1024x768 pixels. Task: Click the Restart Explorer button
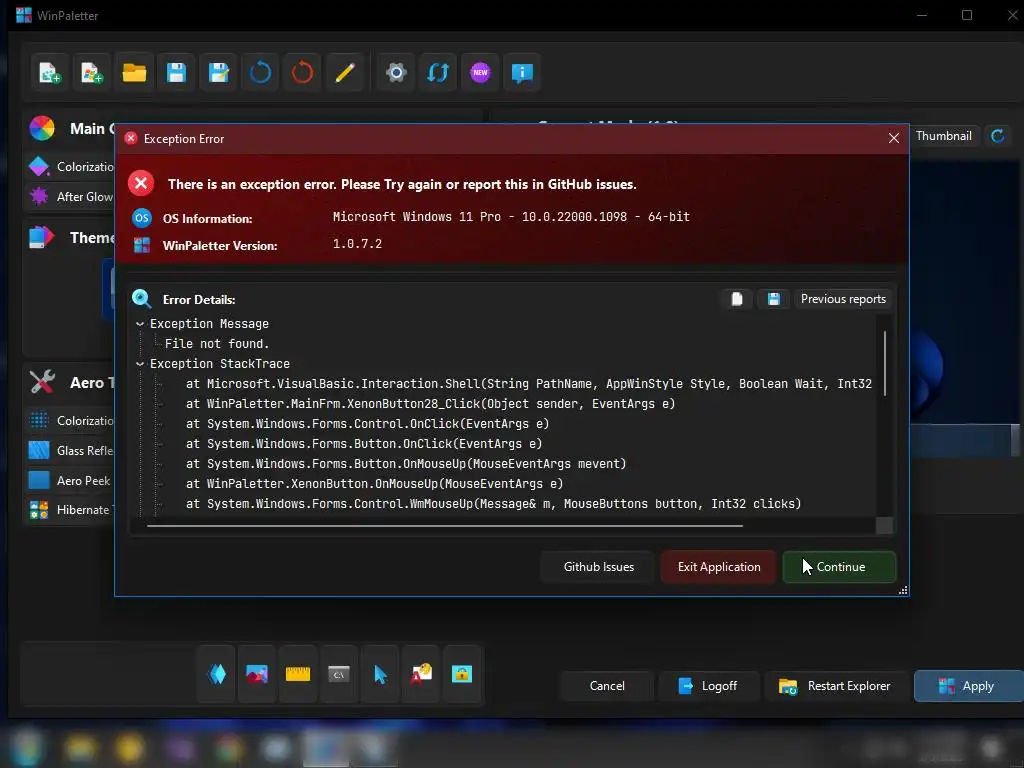[x=835, y=686]
